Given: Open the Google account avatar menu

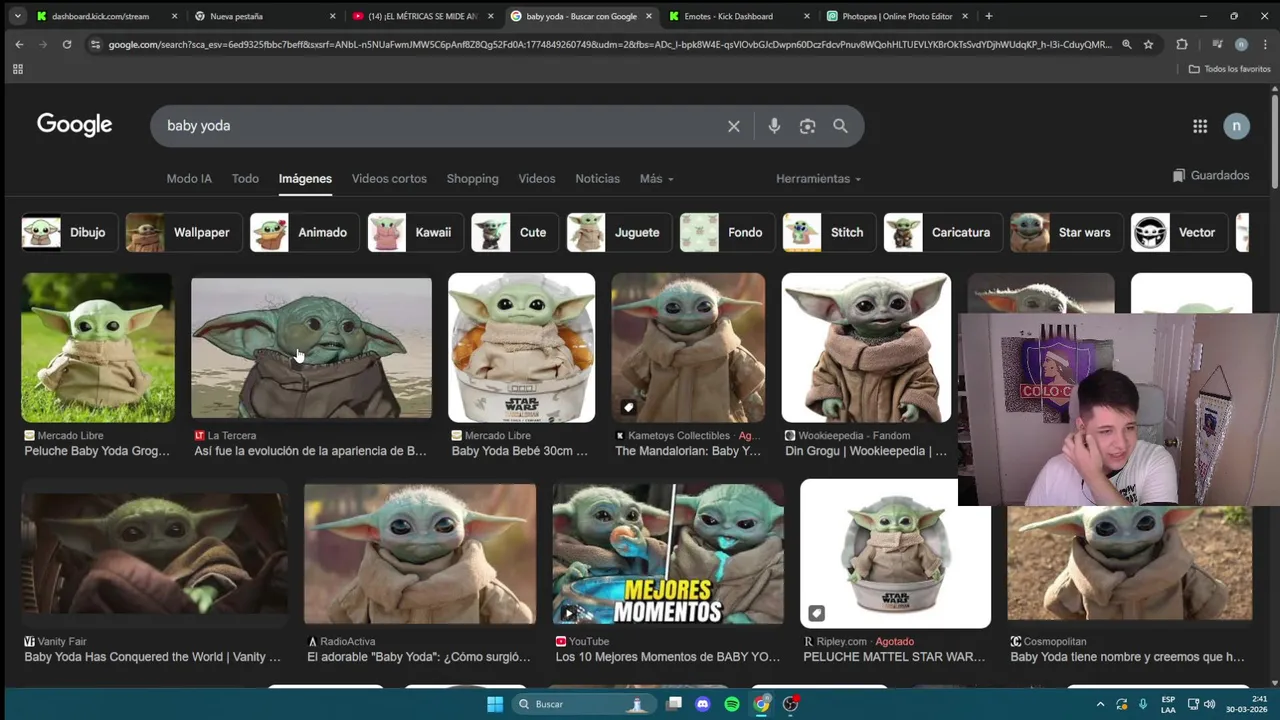Looking at the screenshot, I should click(x=1236, y=126).
